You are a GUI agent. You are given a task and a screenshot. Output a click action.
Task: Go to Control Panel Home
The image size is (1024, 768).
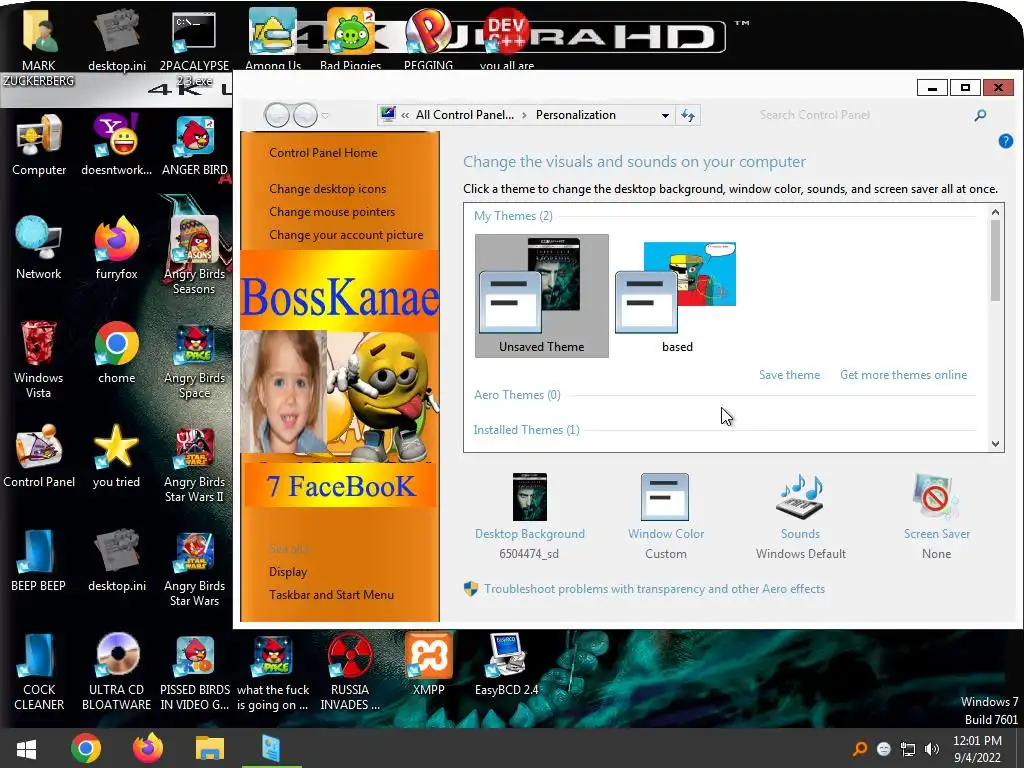pyautogui.click(x=323, y=153)
